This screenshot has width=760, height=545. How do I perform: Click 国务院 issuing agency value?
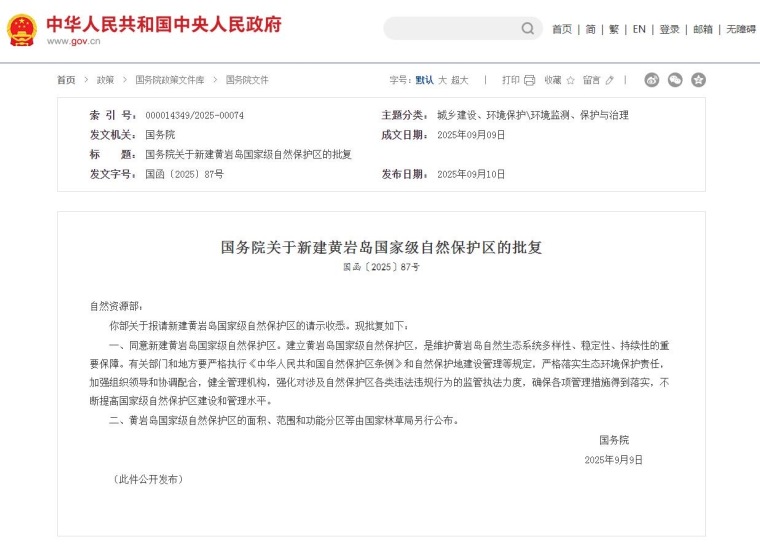(160, 135)
